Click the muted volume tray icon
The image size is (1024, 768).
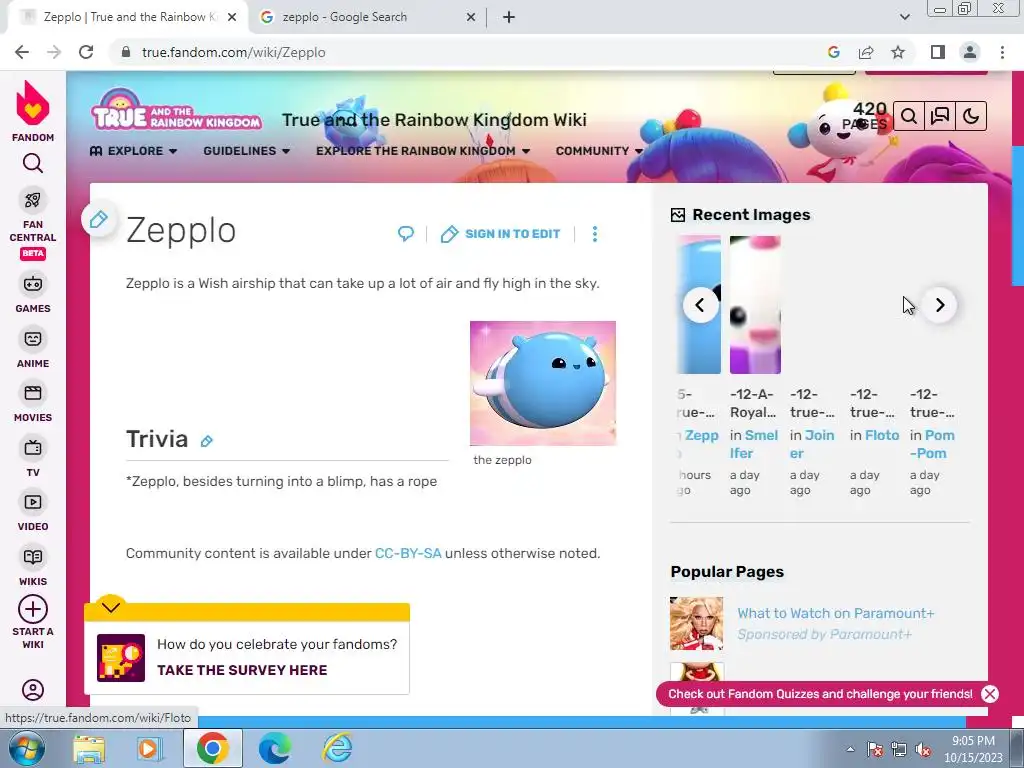pos(923,750)
